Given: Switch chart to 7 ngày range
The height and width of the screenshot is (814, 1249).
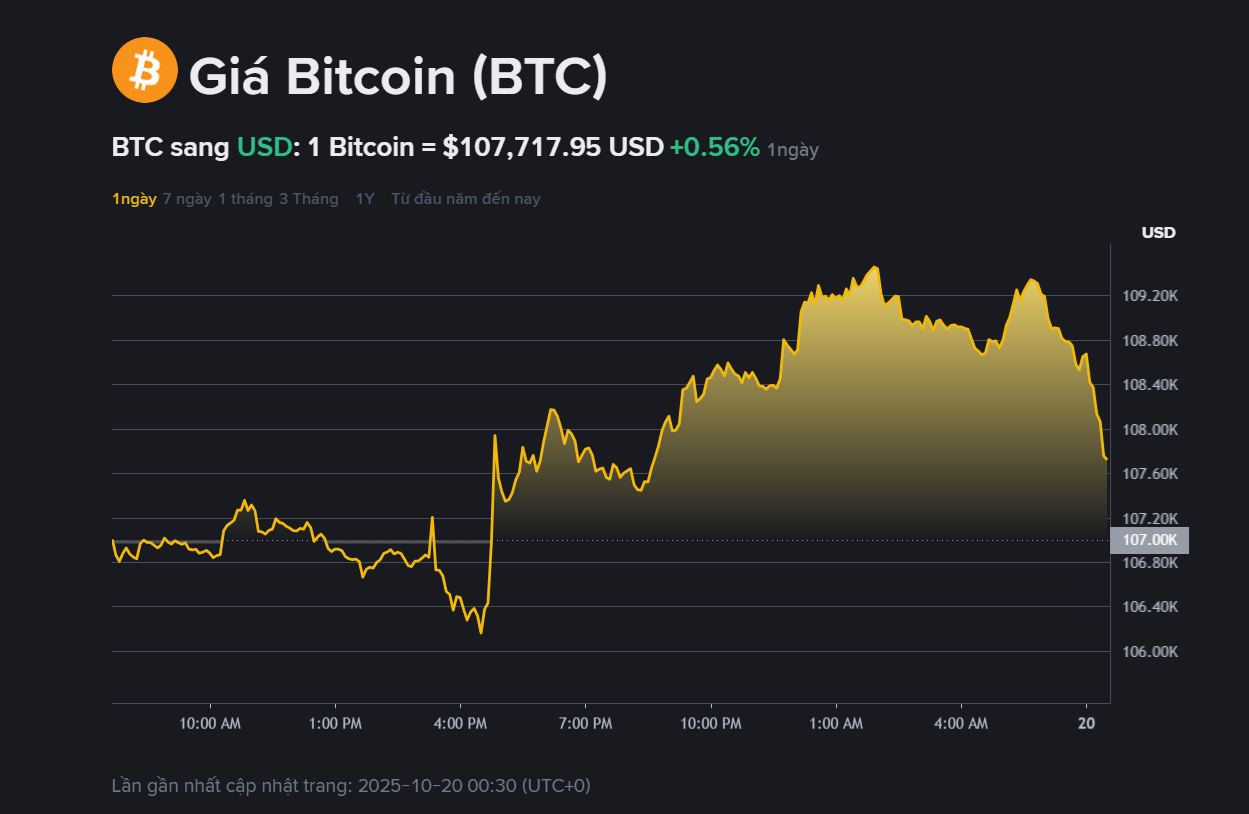Looking at the screenshot, I should 187,199.
